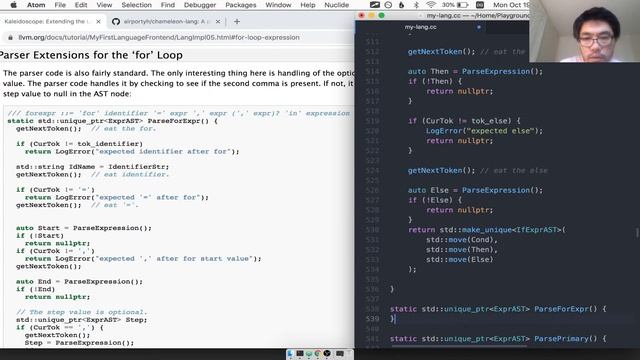Open the Packages menu
This screenshot has width=640, height=360.
[x=240, y=5]
